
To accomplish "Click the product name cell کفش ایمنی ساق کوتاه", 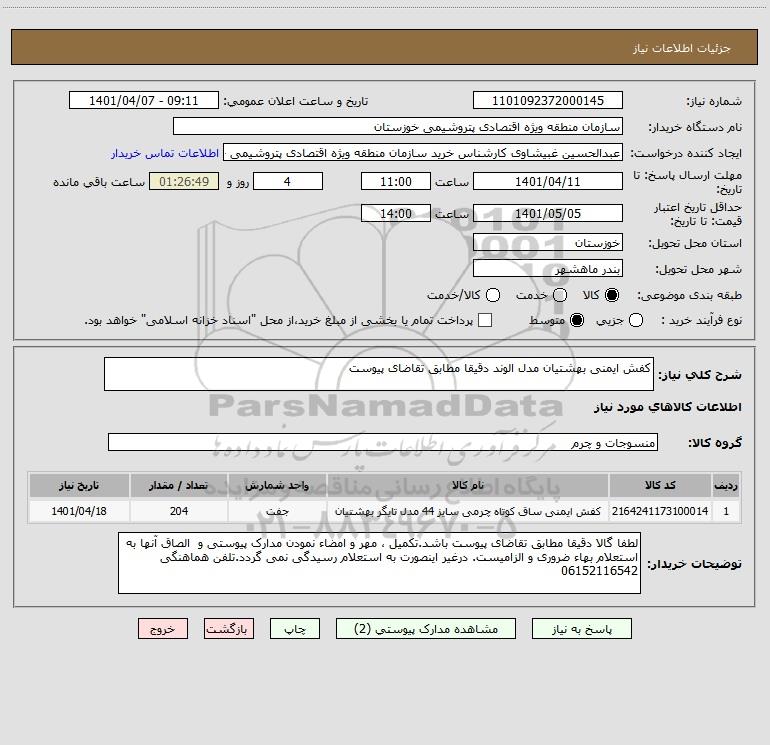I will [468, 511].
